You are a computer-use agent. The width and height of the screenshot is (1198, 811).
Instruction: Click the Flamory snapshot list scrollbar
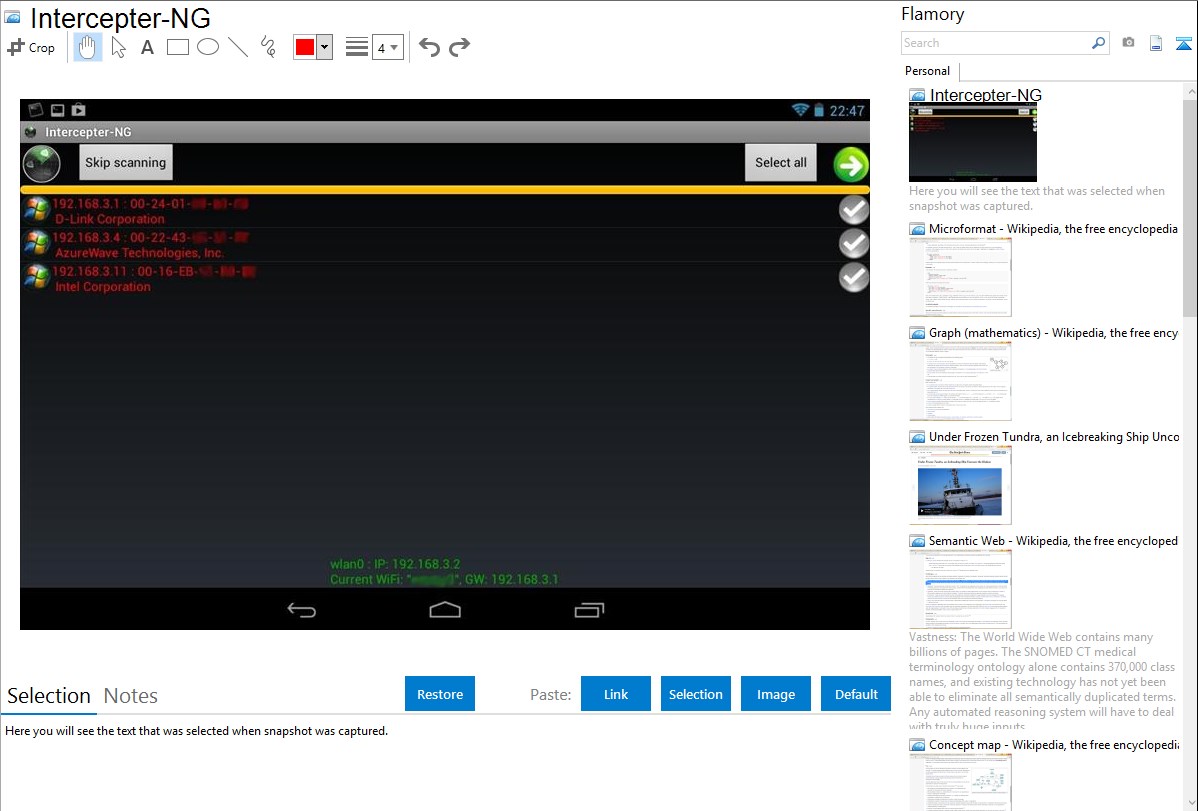click(1190, 206)
